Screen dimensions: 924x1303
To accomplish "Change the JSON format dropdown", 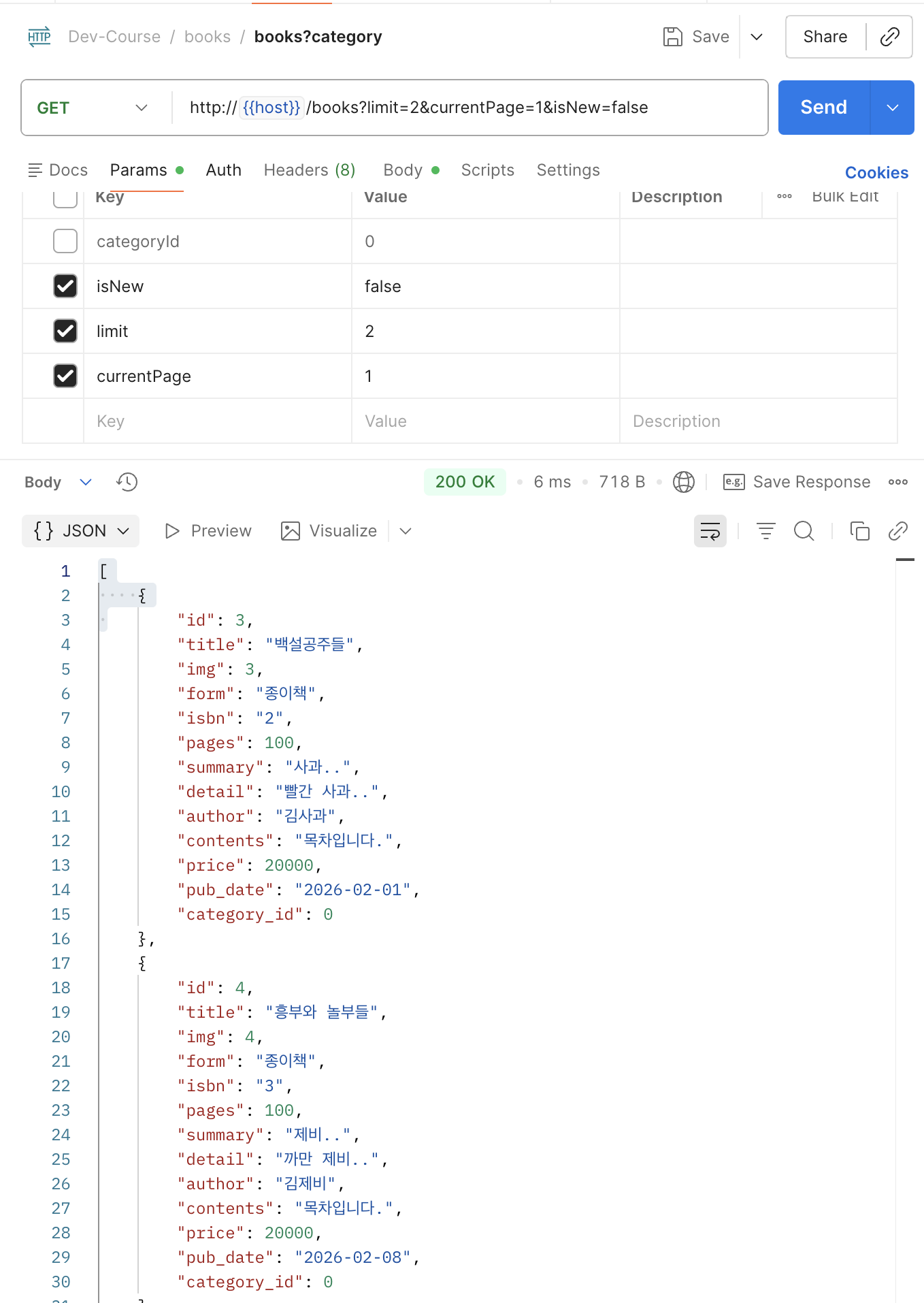I will coord(81,531).
